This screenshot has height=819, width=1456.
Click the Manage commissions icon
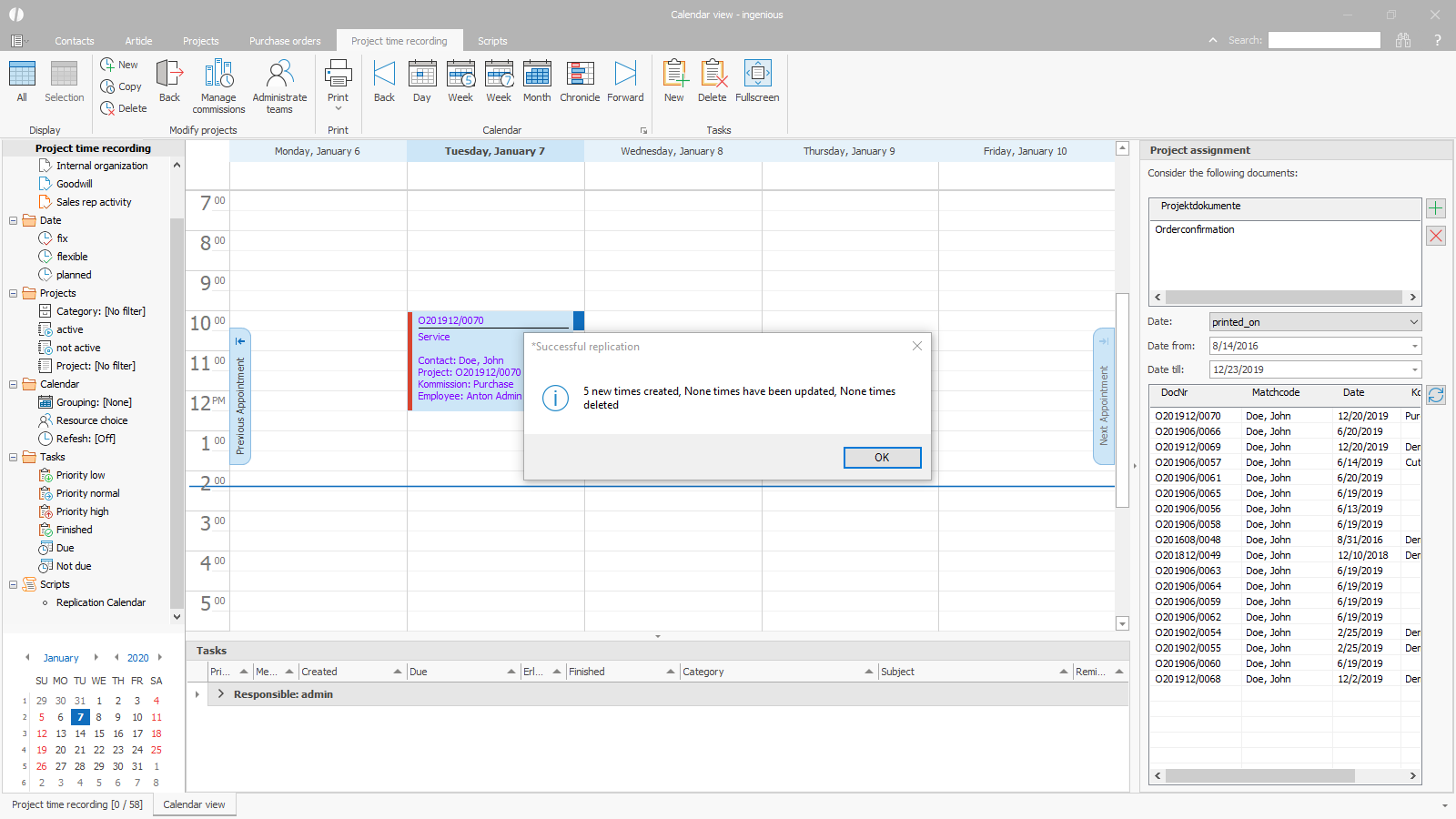[218, 75]
